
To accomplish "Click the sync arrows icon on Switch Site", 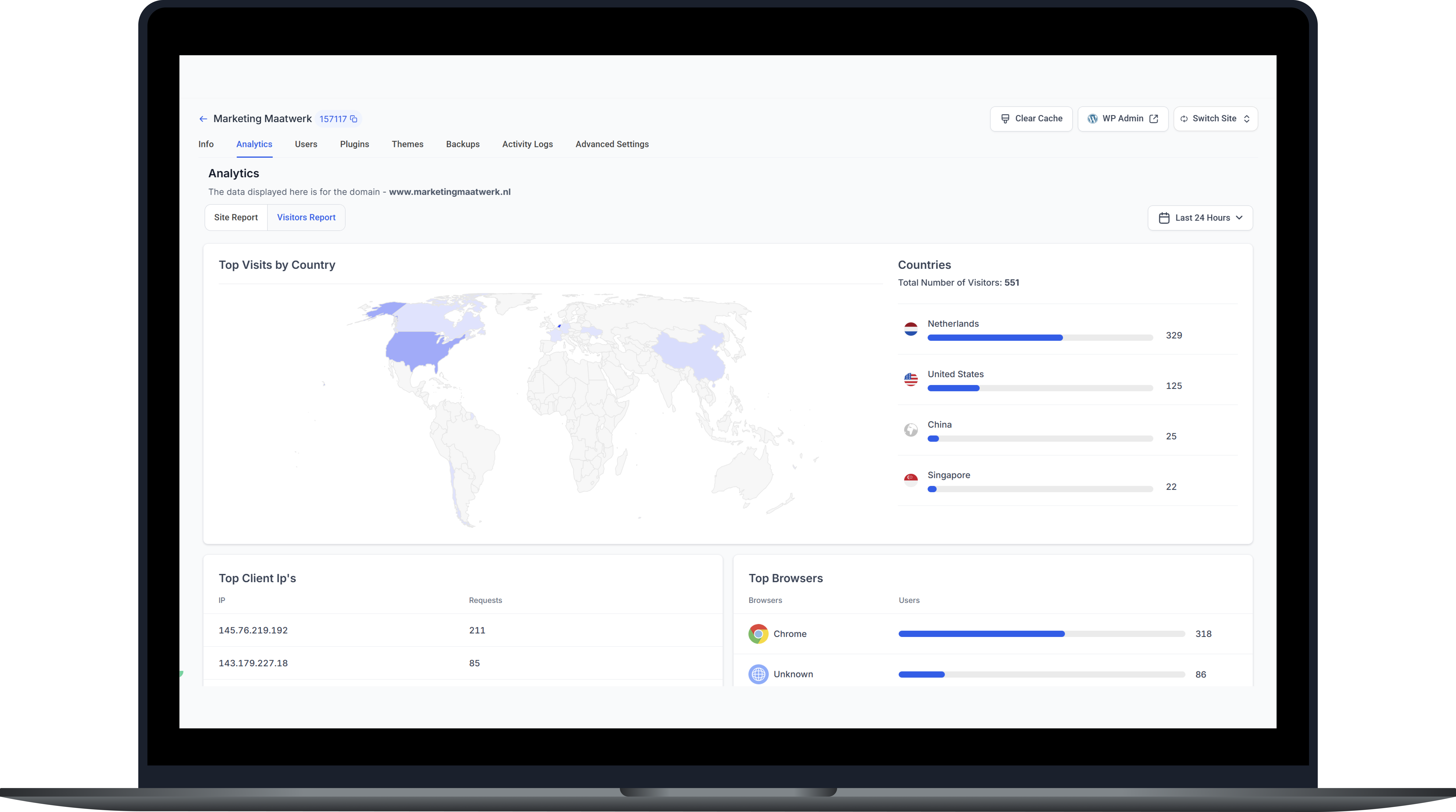I will tap(1184, 119).
